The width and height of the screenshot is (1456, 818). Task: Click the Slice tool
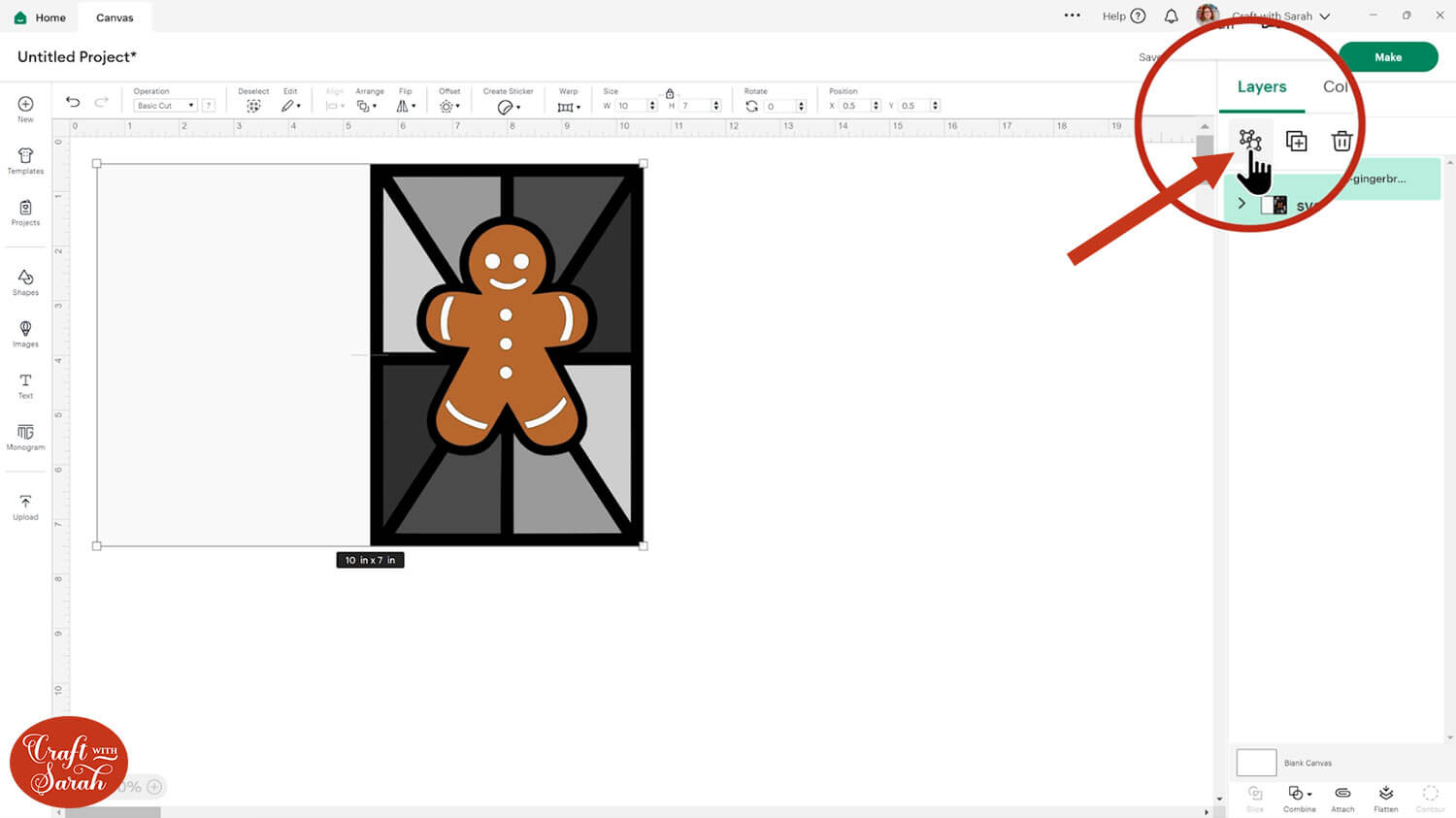coord(1255,798)
